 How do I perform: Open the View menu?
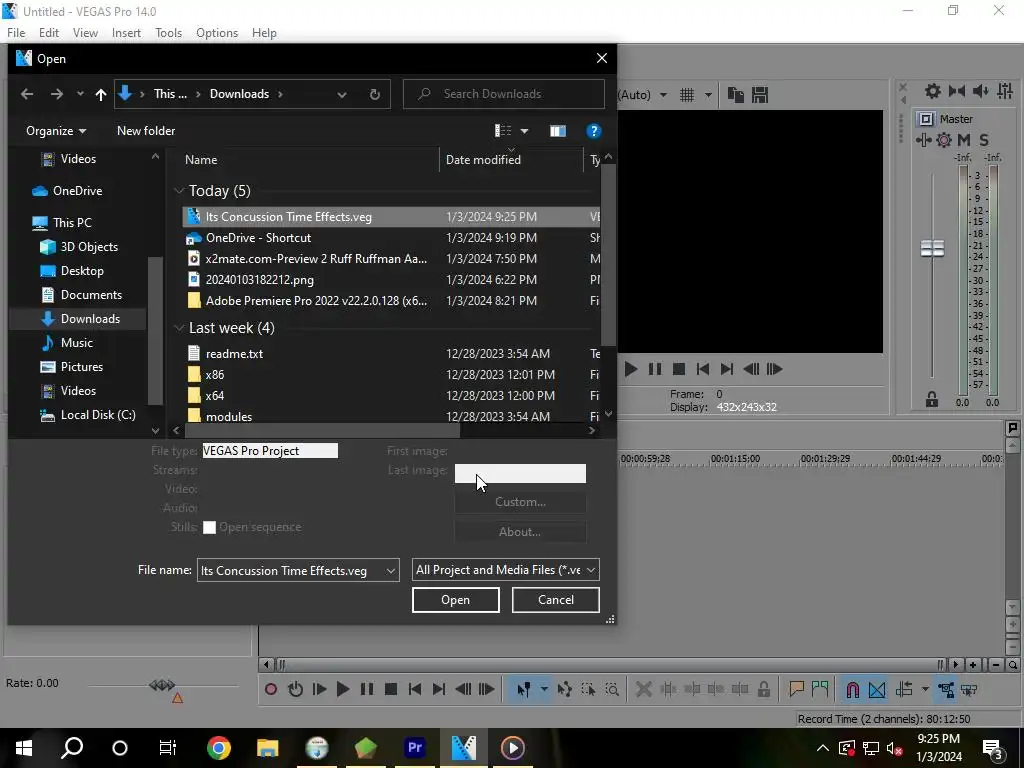85,33
